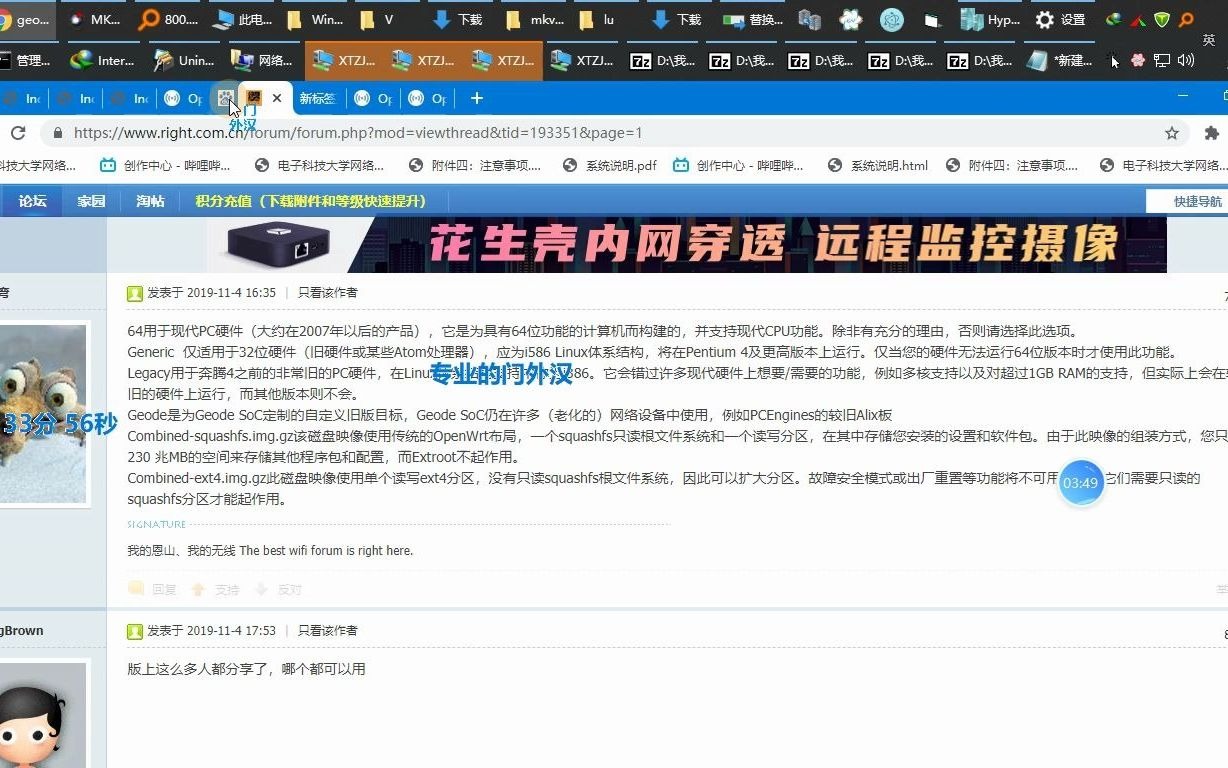Open the 替换... taskbar item

pos(753,19)
